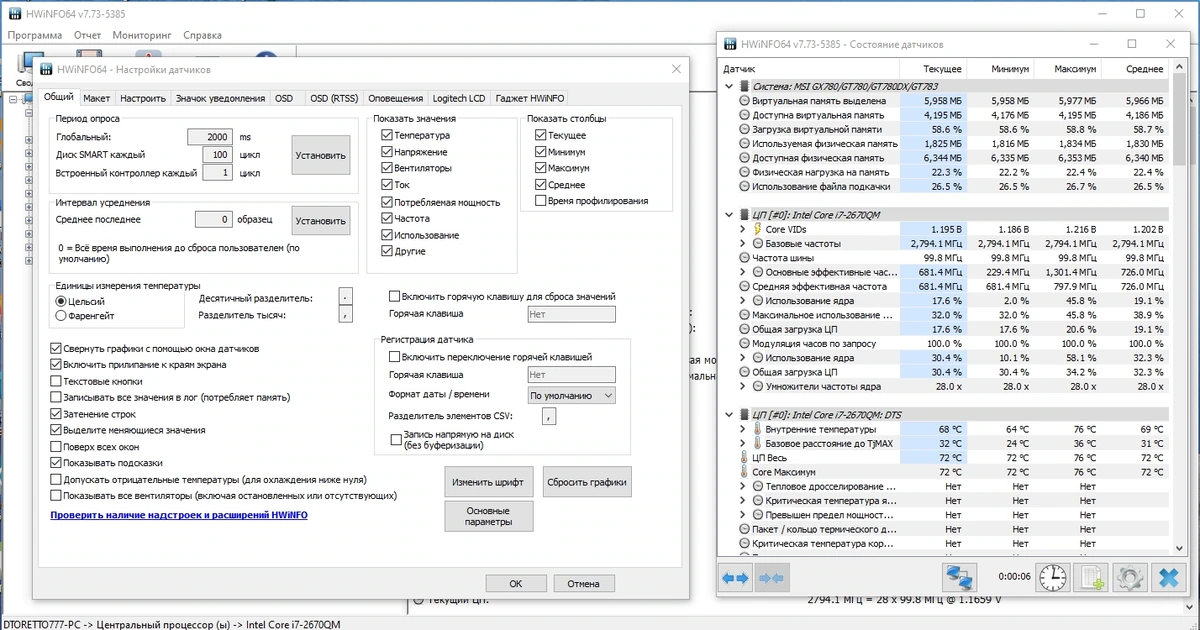Click the Диск SMART каждый cycle field
1200x630 pixels.
[217, 154]
